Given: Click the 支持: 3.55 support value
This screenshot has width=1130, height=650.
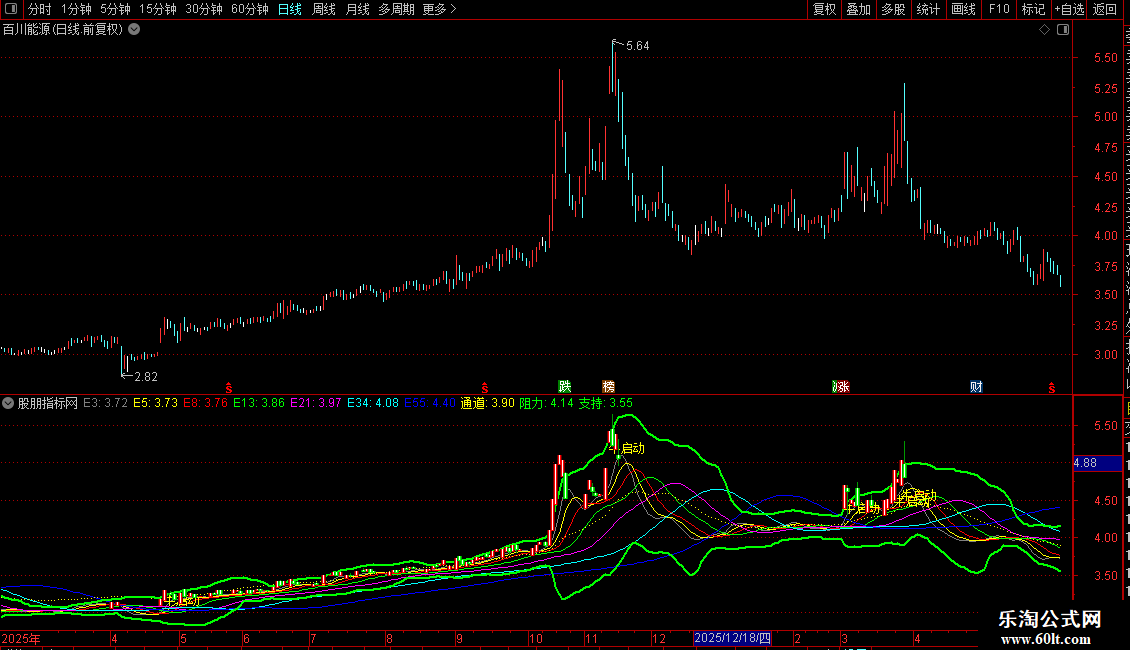Looking at the screenshot, I should click(x=605, y=403).
